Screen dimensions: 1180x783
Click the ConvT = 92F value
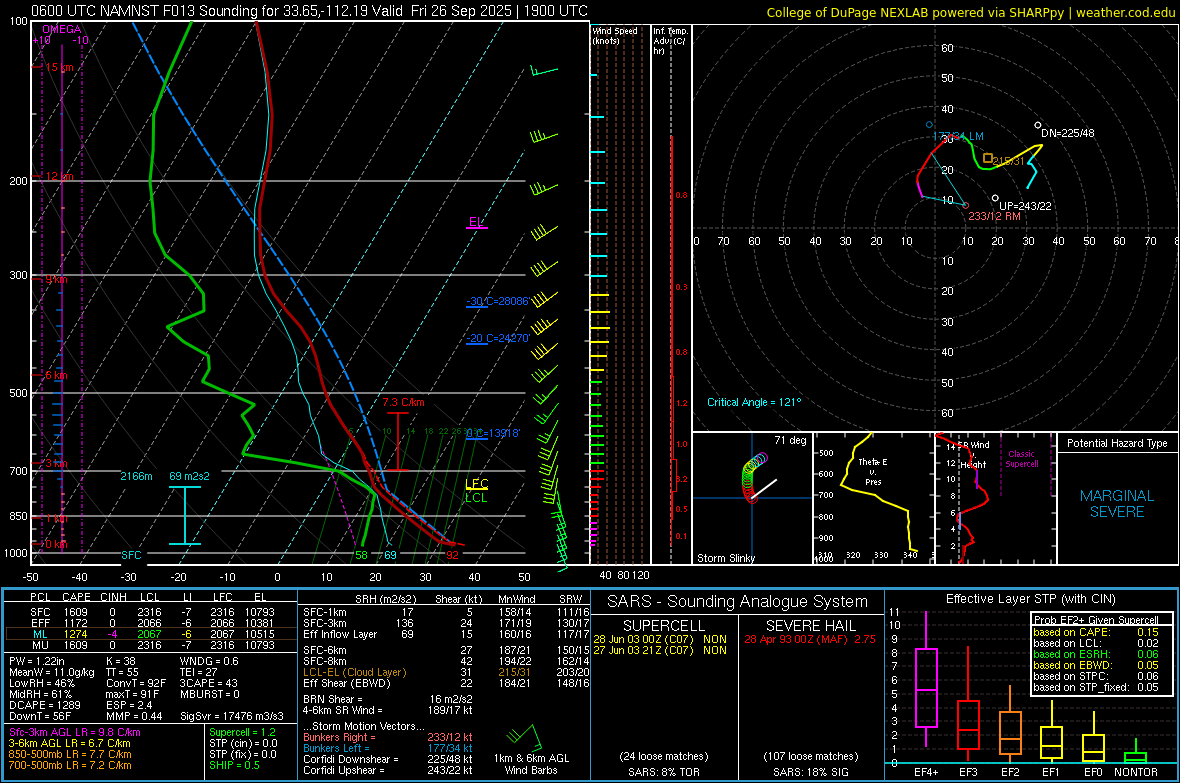(x=135, y=683)
